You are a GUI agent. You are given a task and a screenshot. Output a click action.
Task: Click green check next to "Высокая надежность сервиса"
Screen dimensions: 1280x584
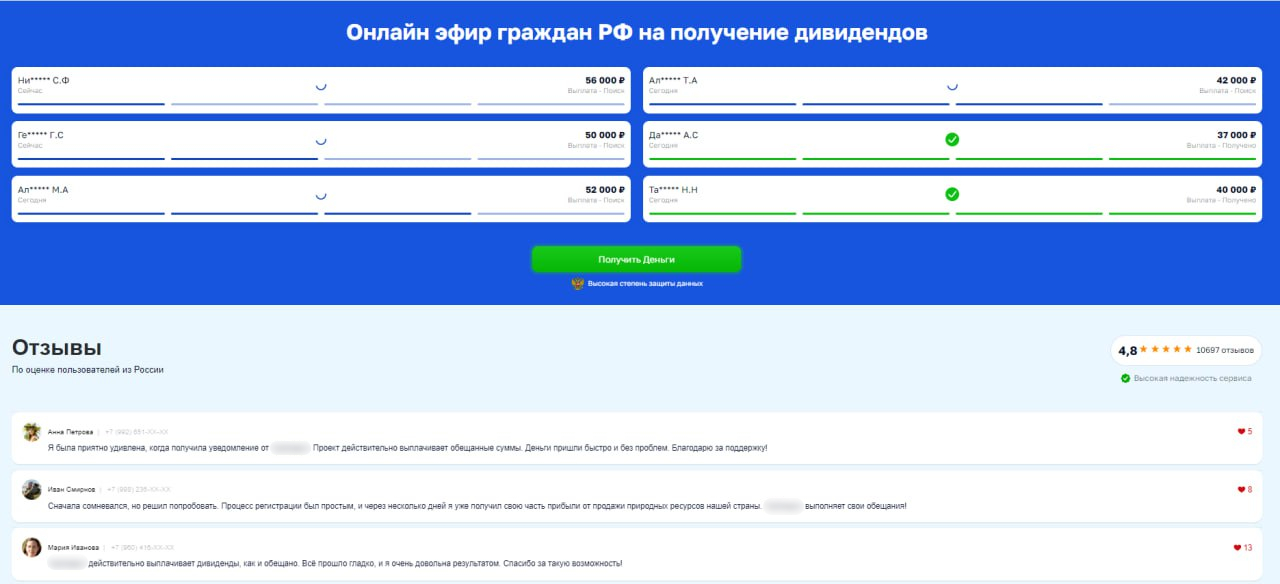click(x=1125, y=378)
